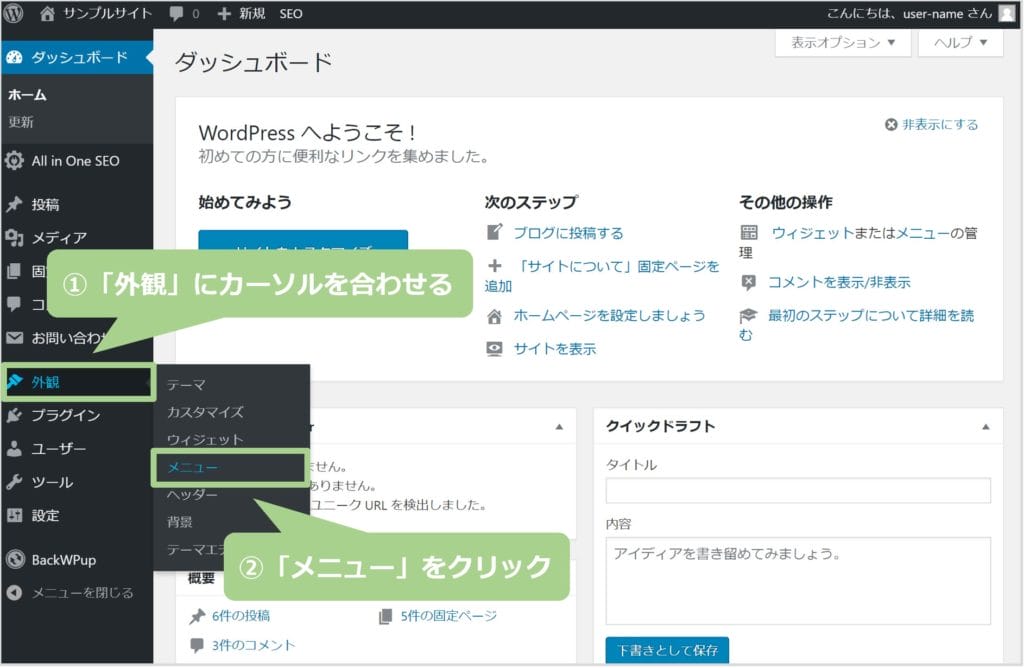This screenshot has height=668, width=1024.
Task: Expand 表示オプション dropdown
Action: pos(842,42)
